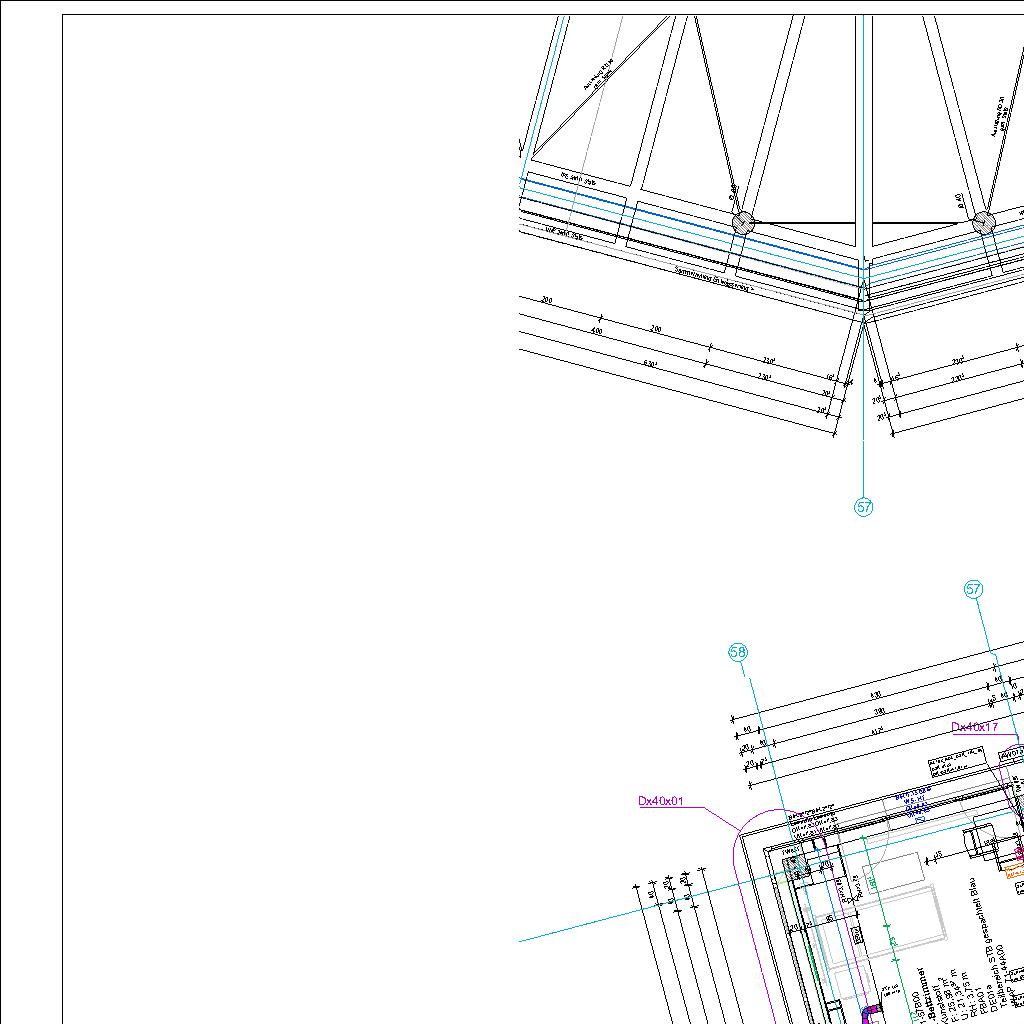1024x1024 pixels.
Task: Select the Dx40x01 detail label
Action: (x=661, y=801)
